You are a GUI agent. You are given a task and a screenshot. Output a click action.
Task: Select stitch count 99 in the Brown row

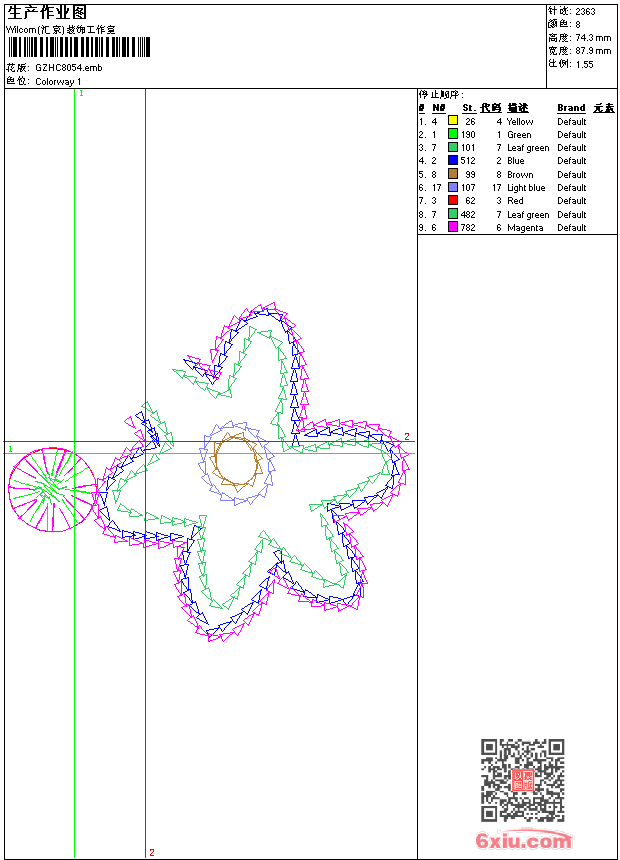click(x=470, y=175)
